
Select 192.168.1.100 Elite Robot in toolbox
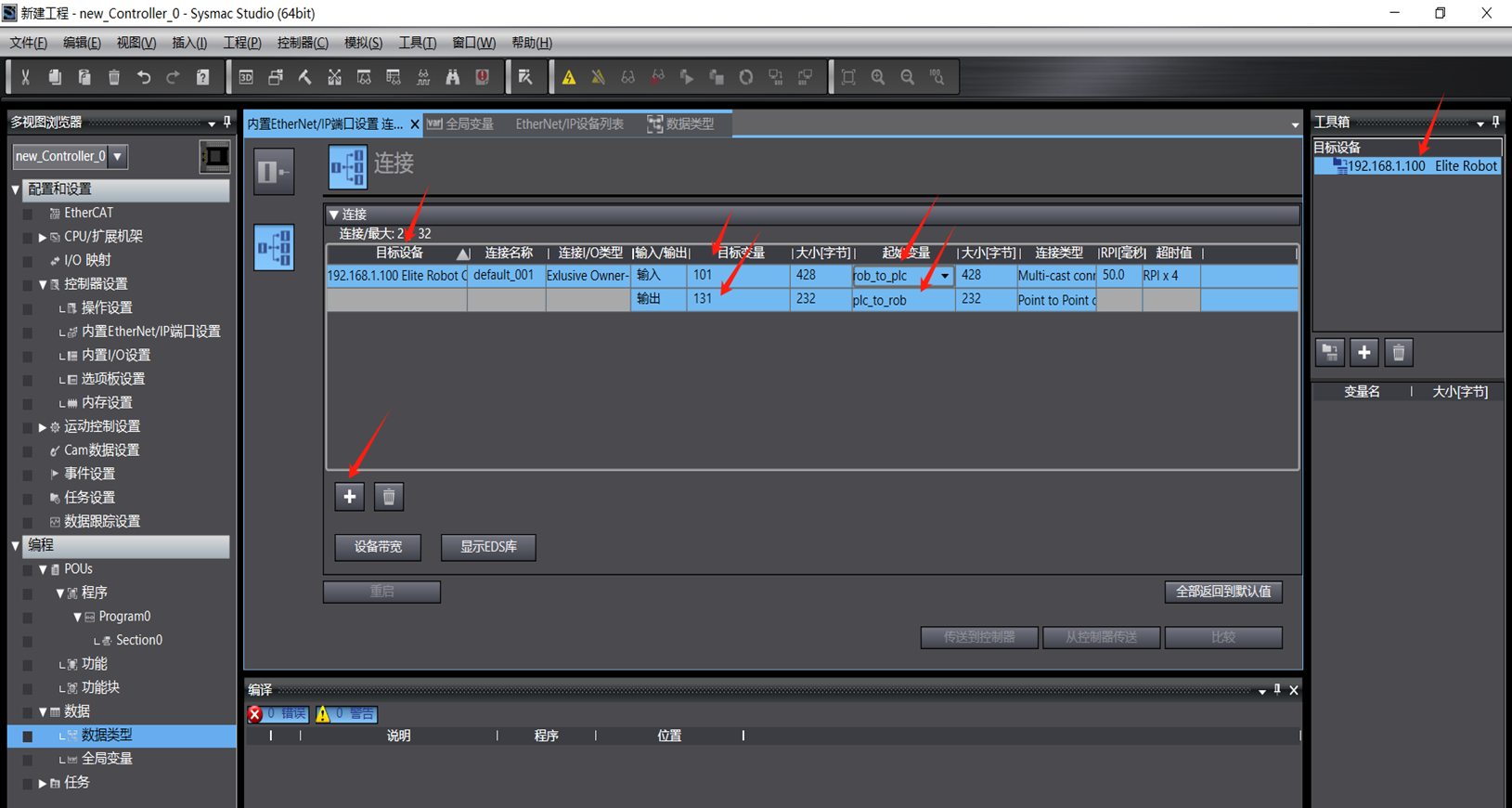click(1420, 166)
